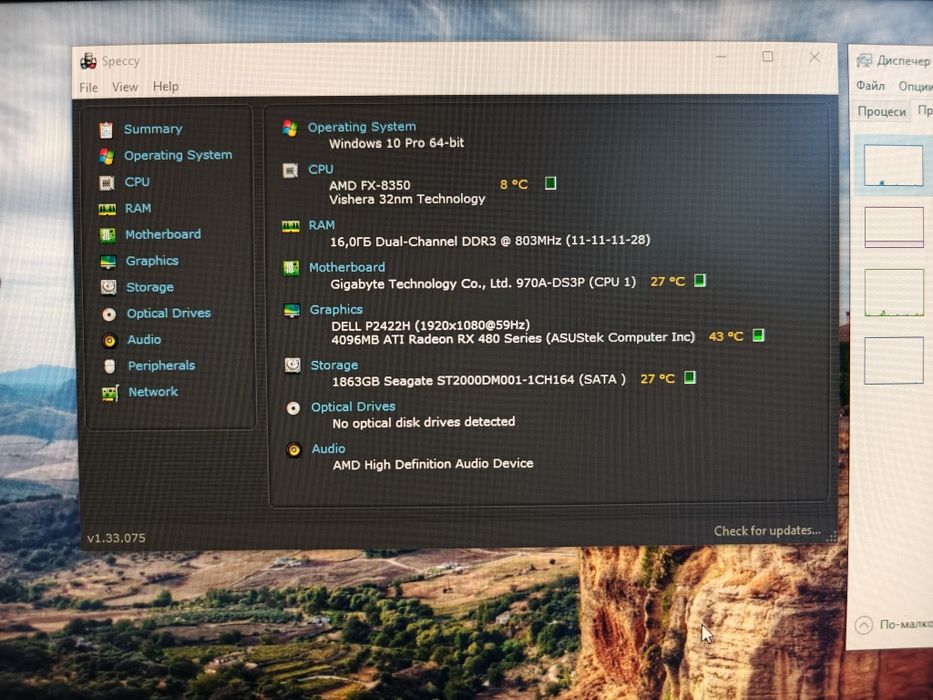The width and height of the screenshot is (933, 700).
Task: Click the Audio icon in the summary panel
Action: tap(294, 450)
